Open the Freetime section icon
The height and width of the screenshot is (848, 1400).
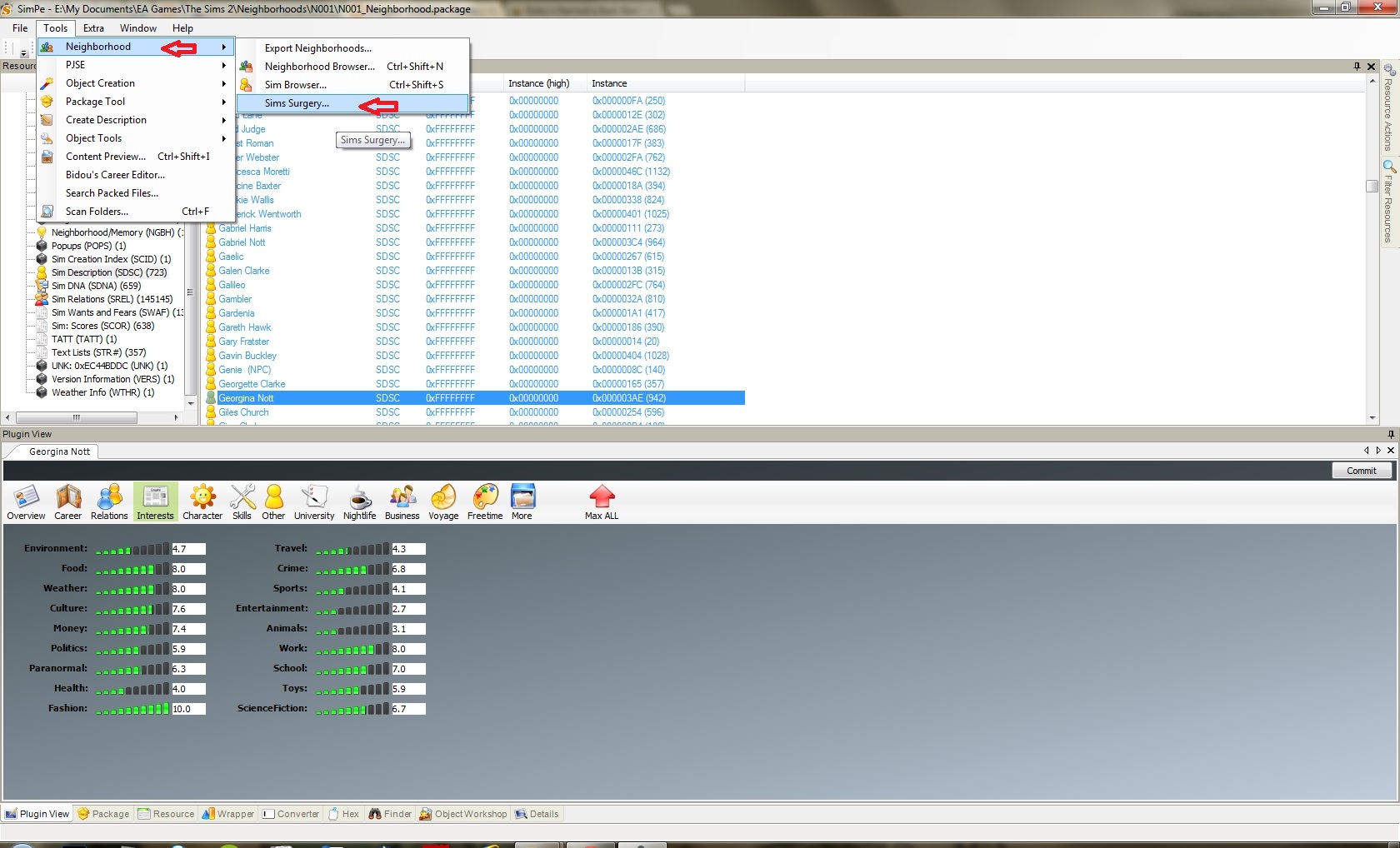click(x=485, y=502)
